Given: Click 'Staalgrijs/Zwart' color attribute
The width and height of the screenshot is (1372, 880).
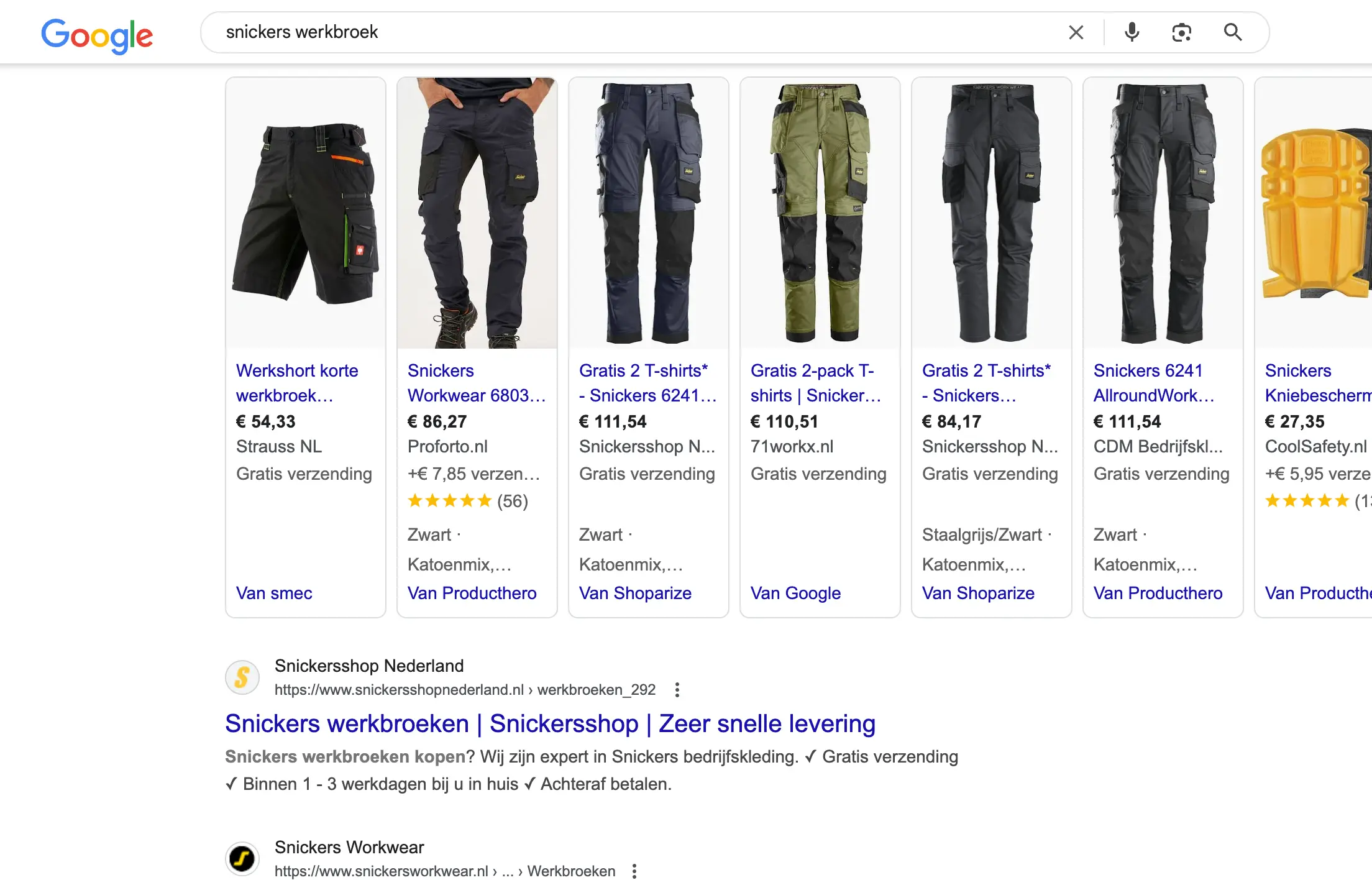Looking at the screenshot, I should point(982,534).
